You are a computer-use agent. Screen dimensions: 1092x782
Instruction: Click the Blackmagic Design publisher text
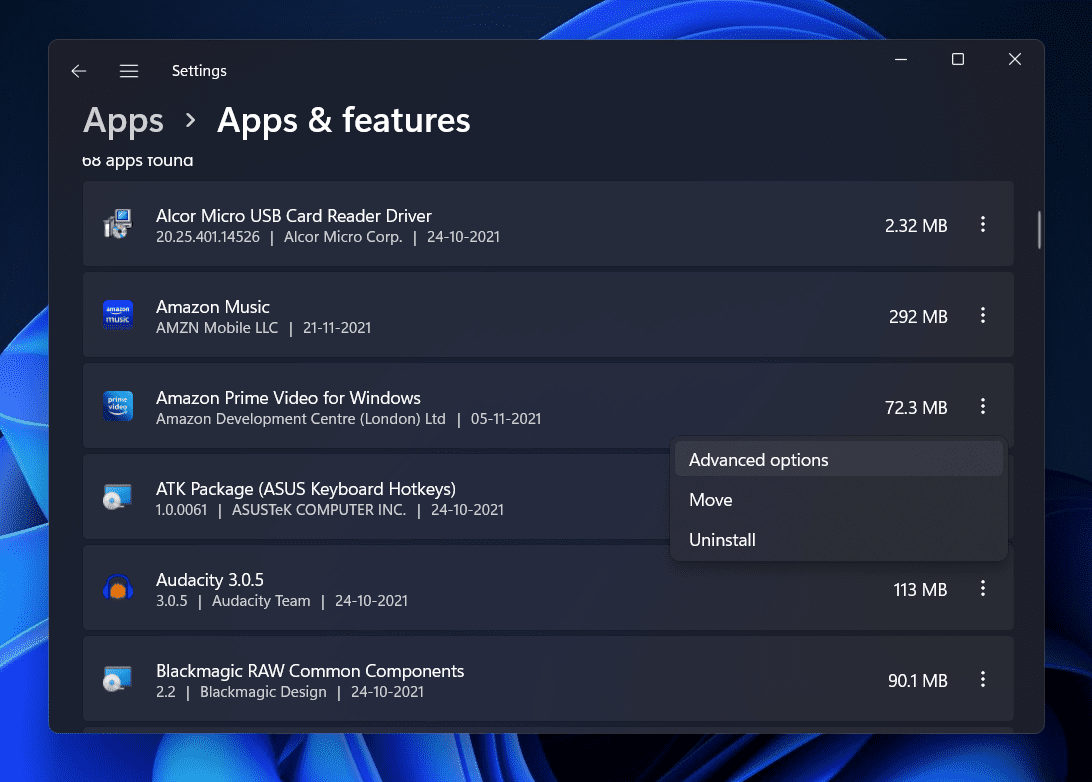tap(263, 692)
